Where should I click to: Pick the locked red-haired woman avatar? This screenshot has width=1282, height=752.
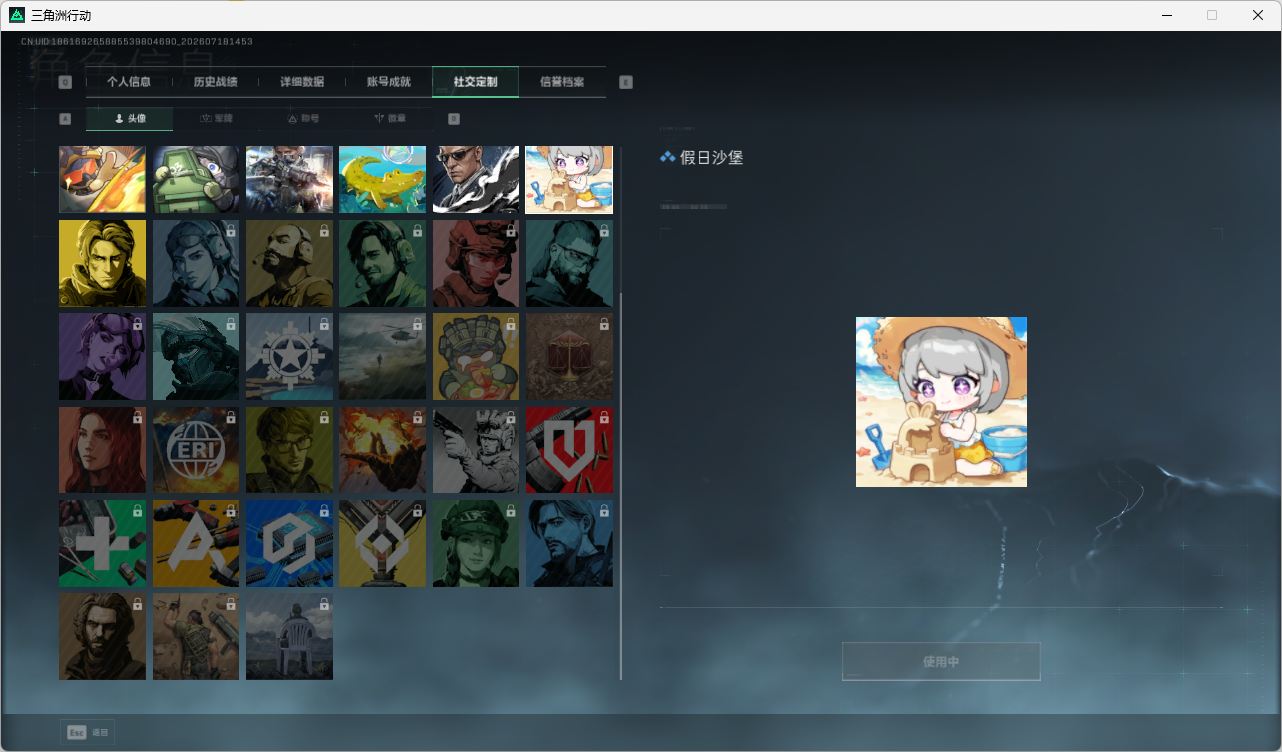(x=102, y=450)
